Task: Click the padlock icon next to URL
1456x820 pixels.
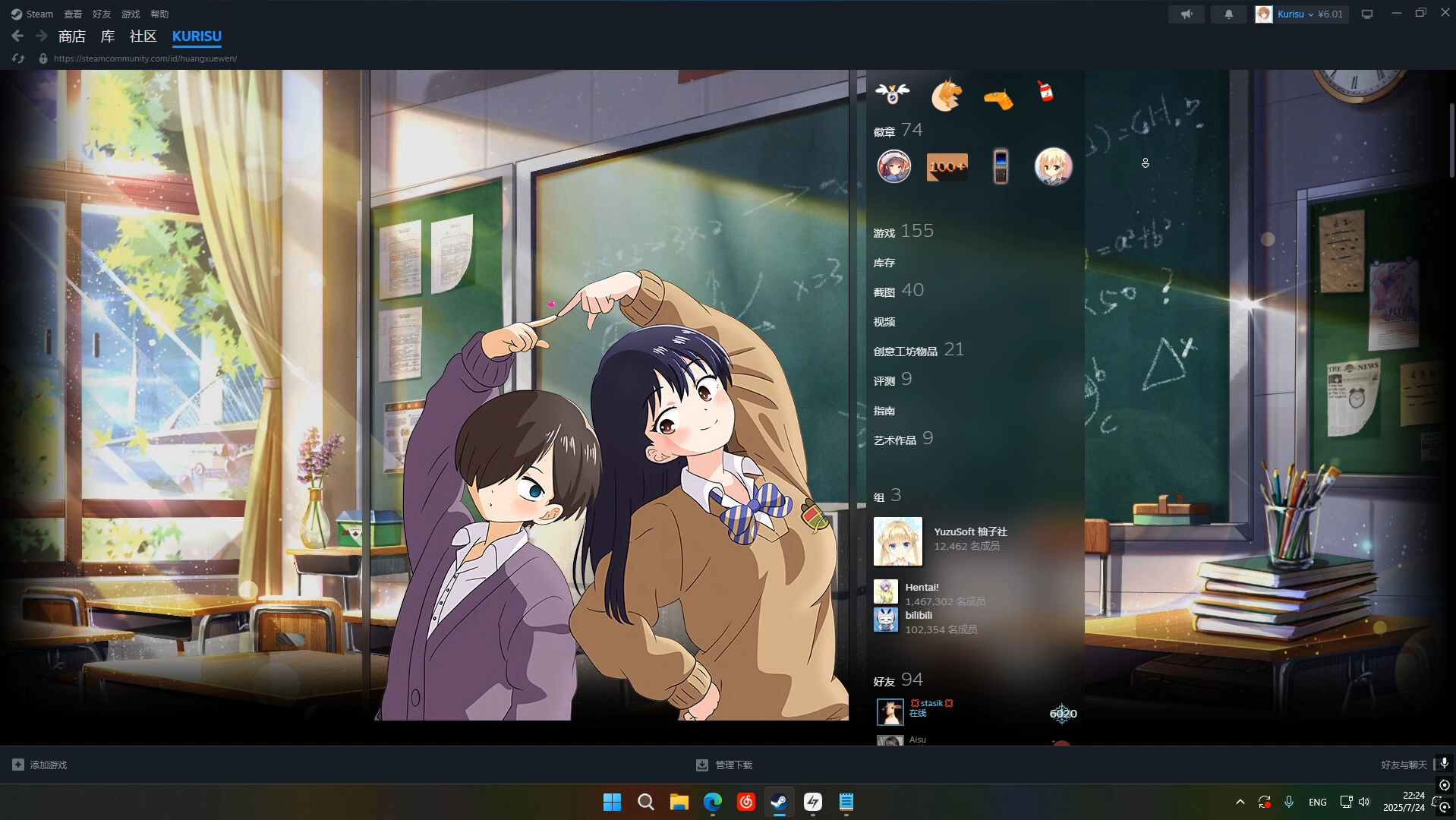Action: click(x=43, y=58)
